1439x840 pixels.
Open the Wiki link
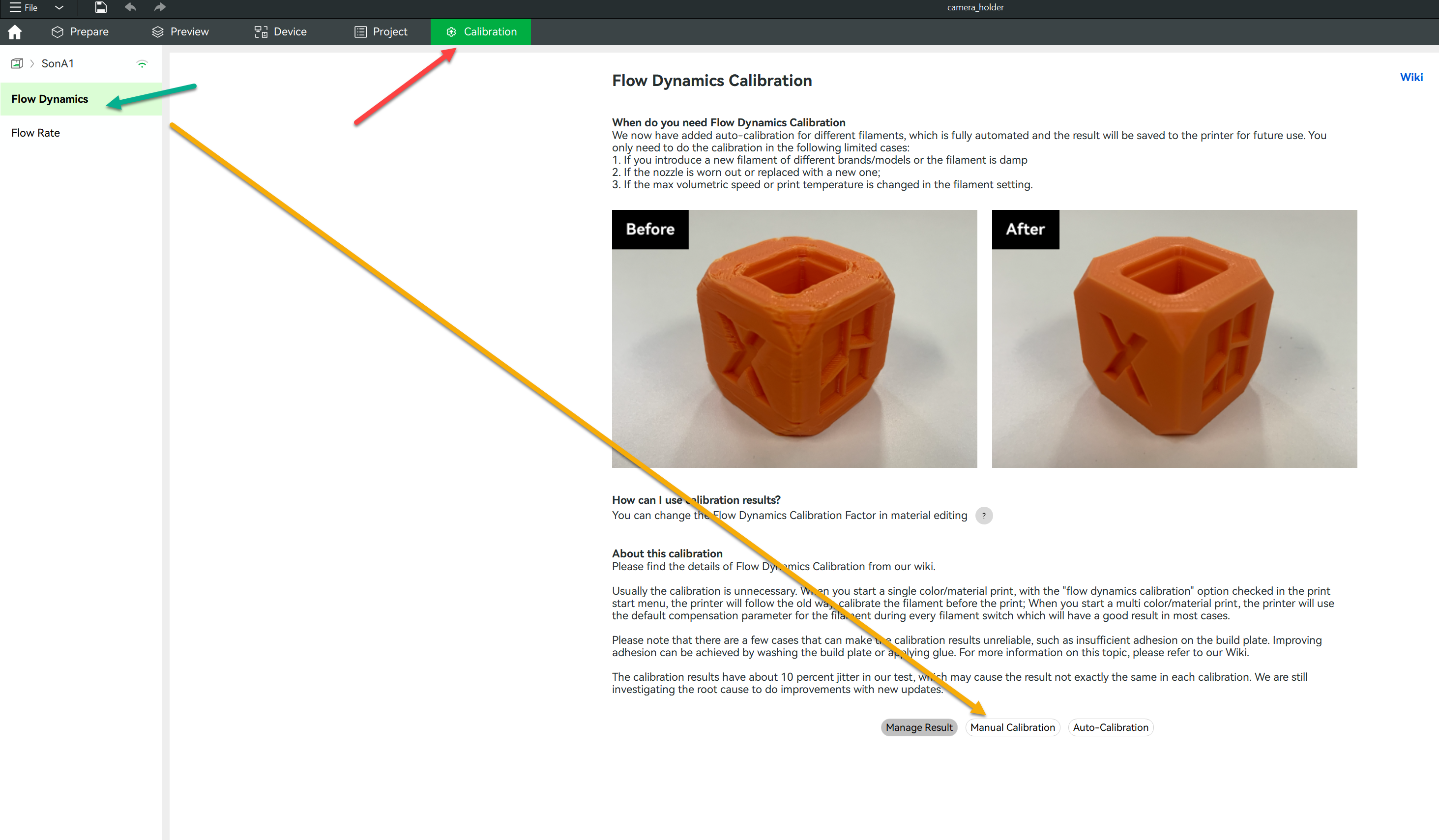click(1411, 77)
